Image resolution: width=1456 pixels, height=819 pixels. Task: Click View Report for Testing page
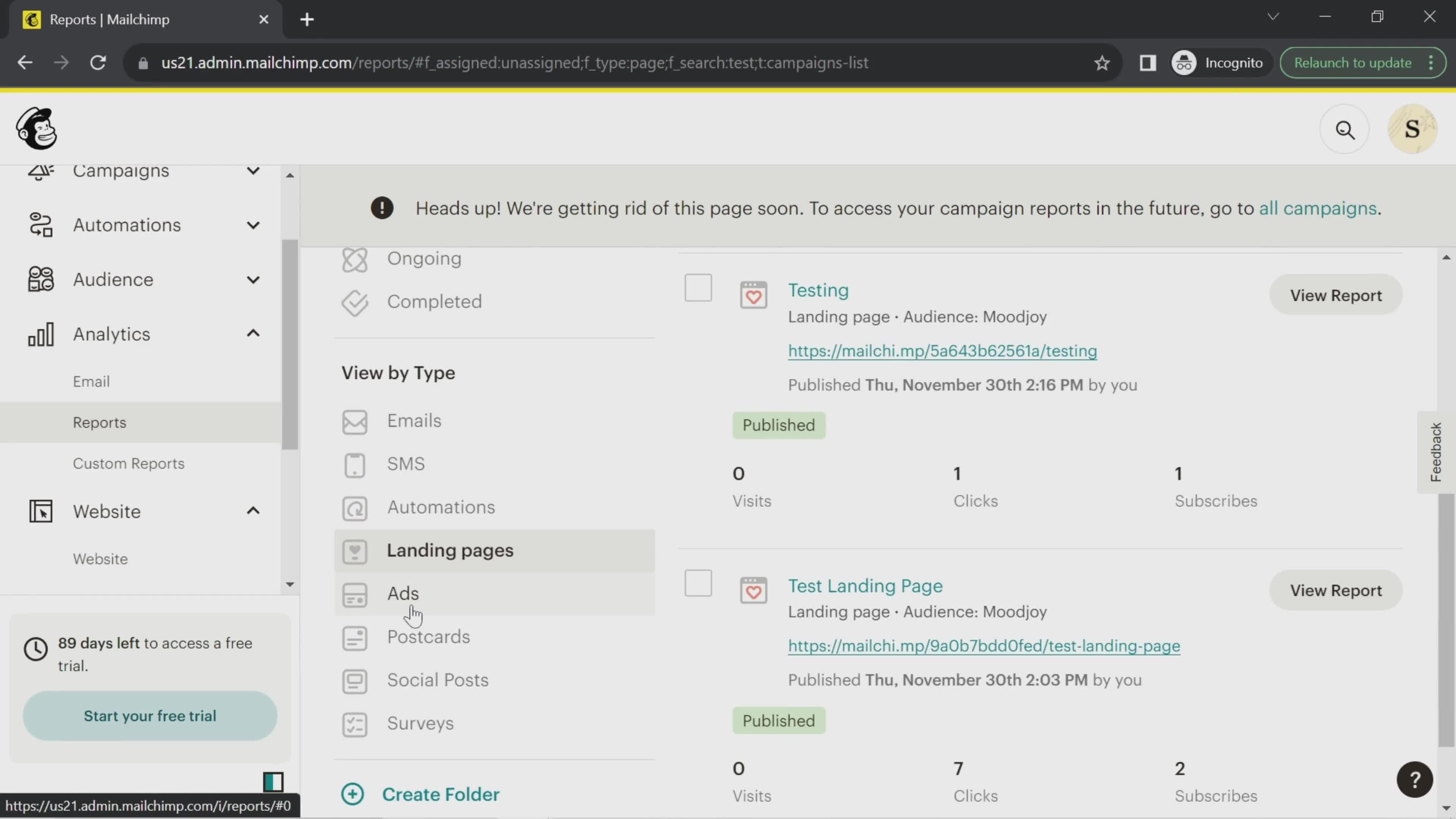pos(1335,295)
